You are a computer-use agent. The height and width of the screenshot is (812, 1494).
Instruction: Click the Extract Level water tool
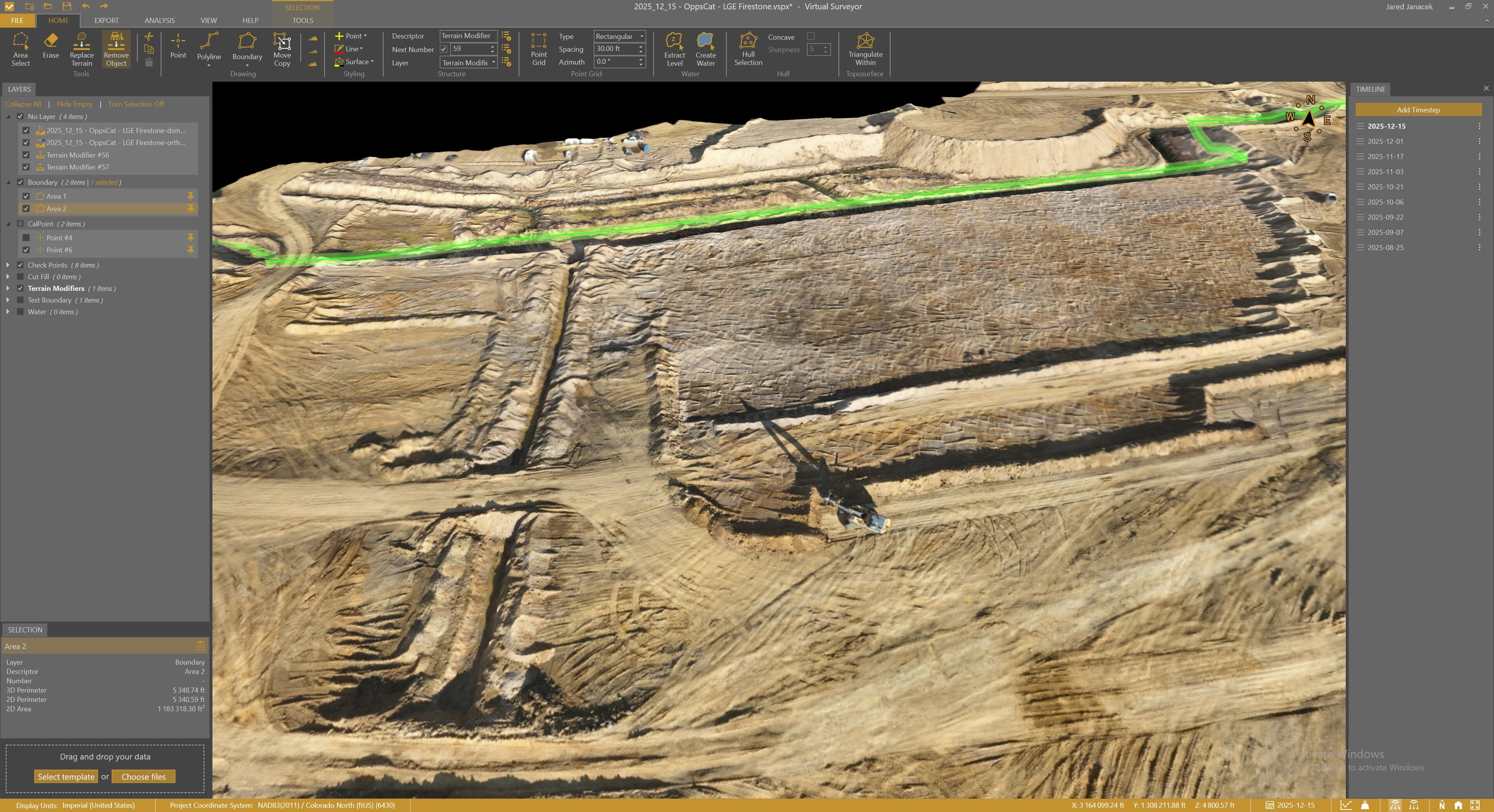coord(675,49)
